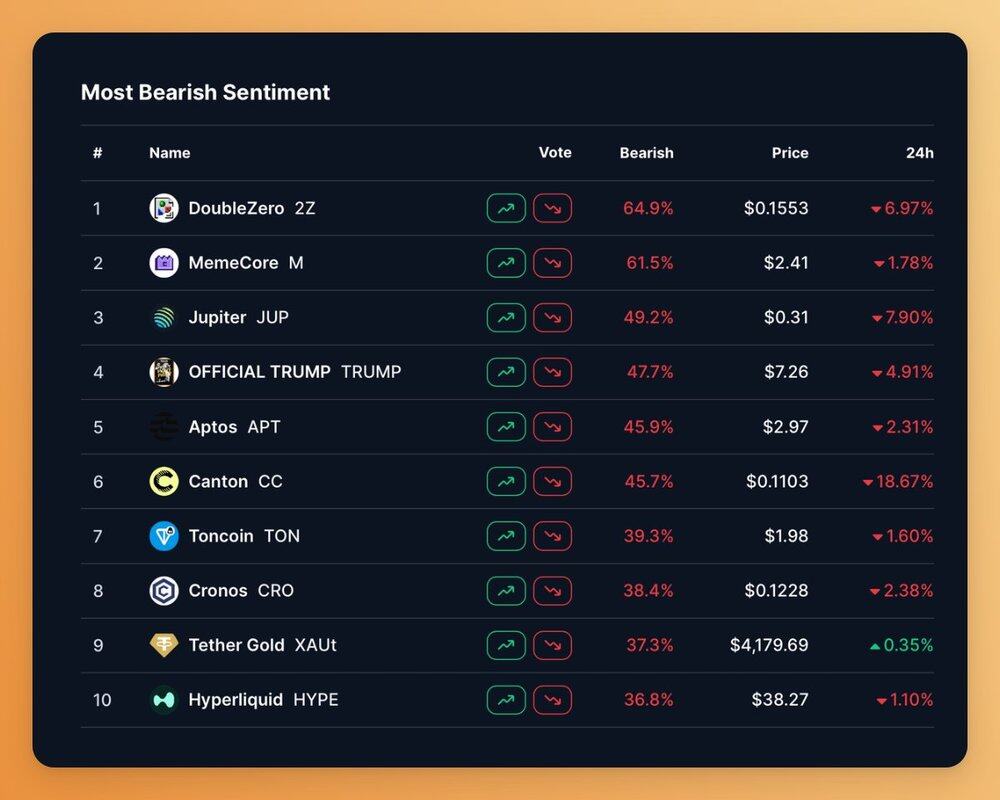Click the Hyperliquid coin logo icon
The image size is (1000, 800).
point(164,700)
